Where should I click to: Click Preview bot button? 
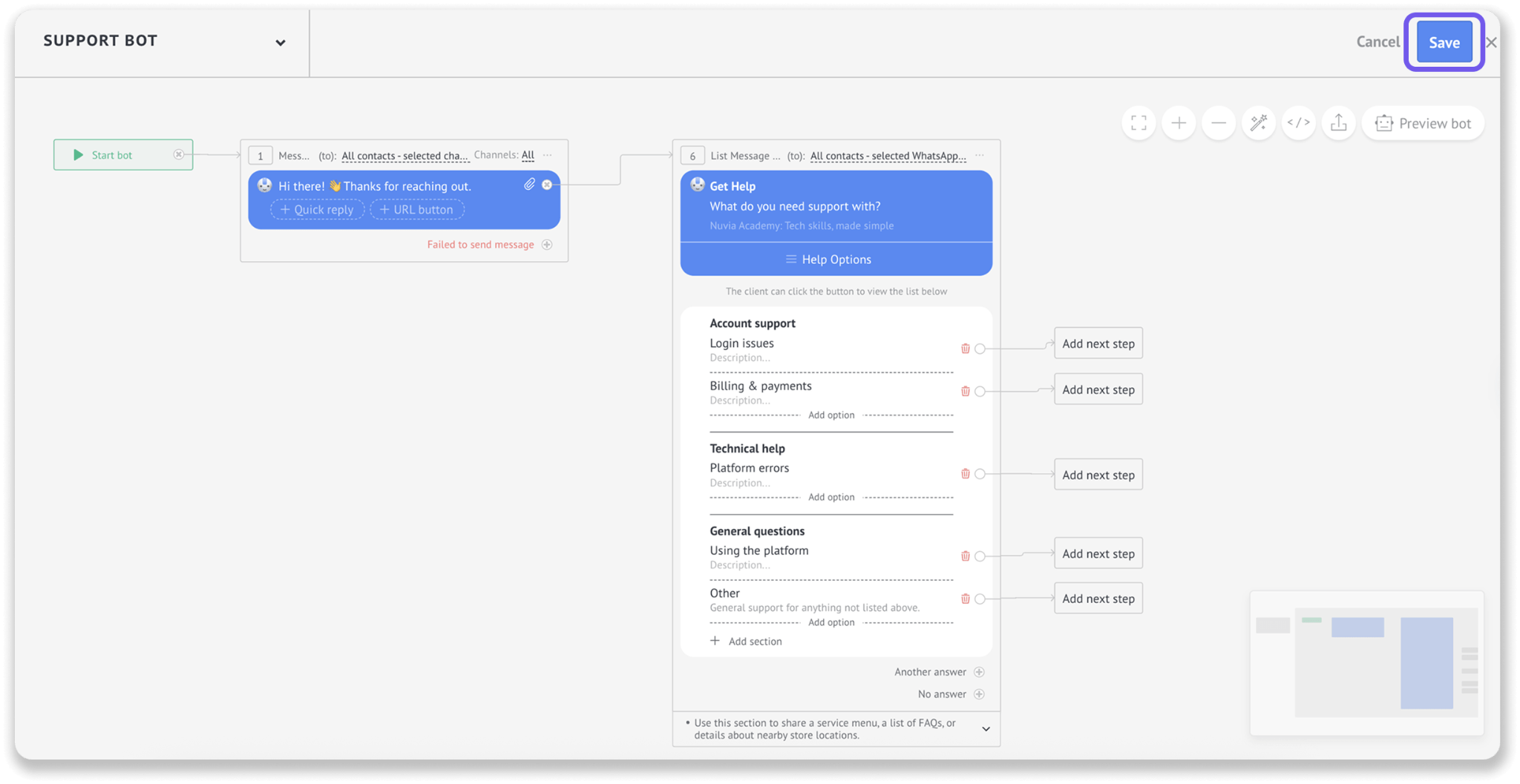click(x=1423, y=123)
